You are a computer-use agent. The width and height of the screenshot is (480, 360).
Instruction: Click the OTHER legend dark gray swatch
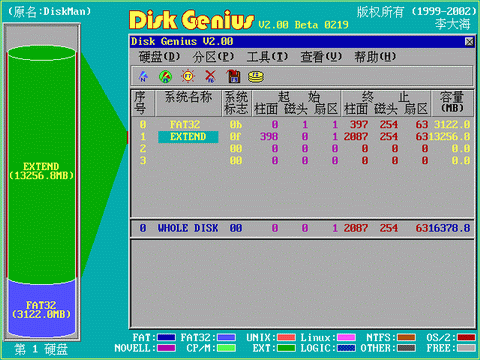(406, 348)
